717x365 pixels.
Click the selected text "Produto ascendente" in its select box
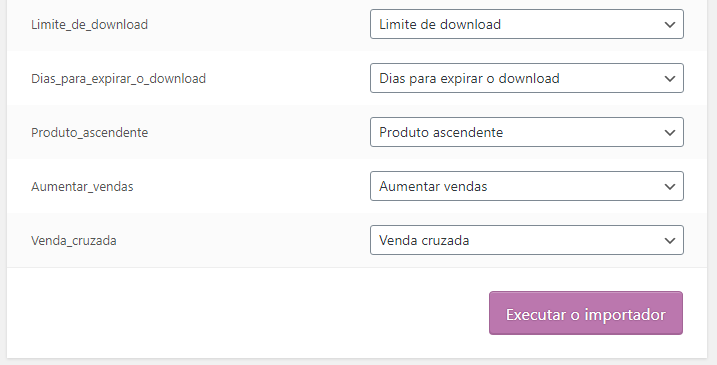(441, 133)
